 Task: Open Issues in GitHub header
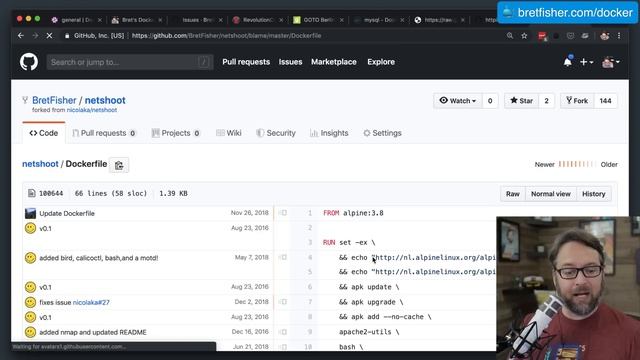[290, 62]
